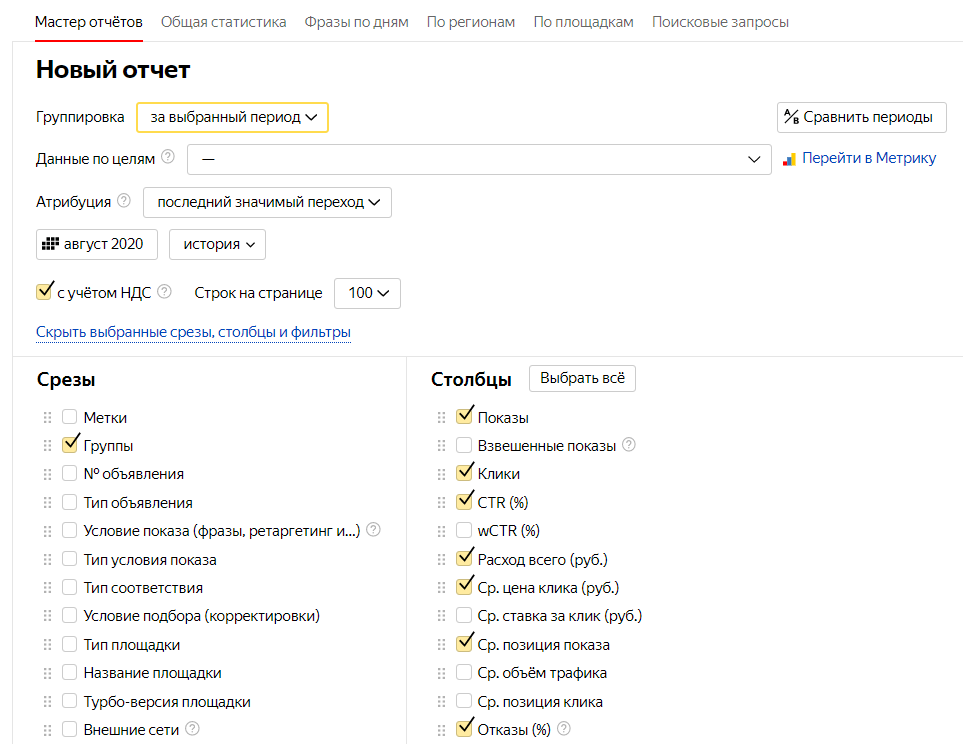Click the drag handle for Метки row
This screenshot has height=744, width=963.
point(47,418)
